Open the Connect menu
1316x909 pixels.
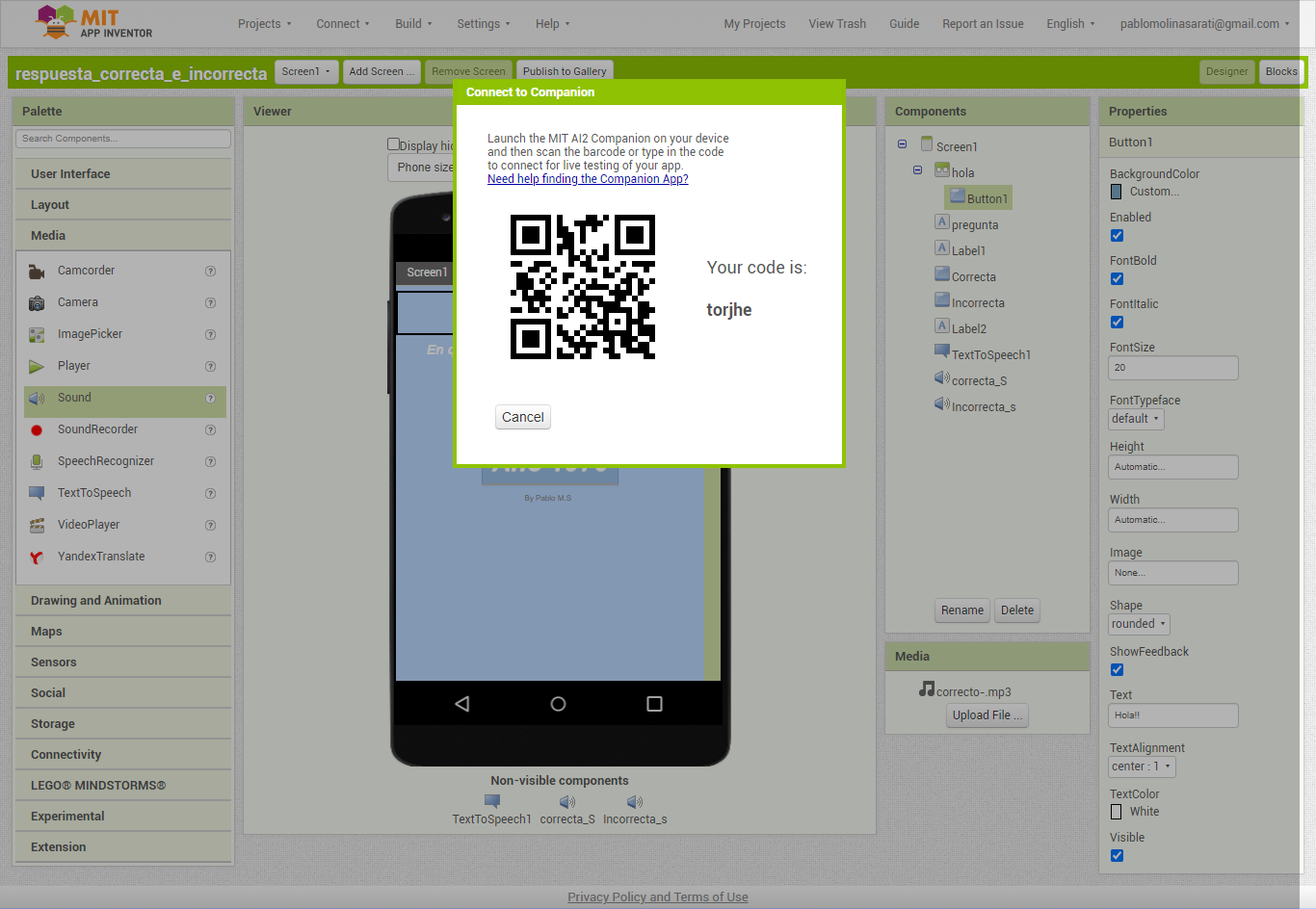[x=343, y=24]
